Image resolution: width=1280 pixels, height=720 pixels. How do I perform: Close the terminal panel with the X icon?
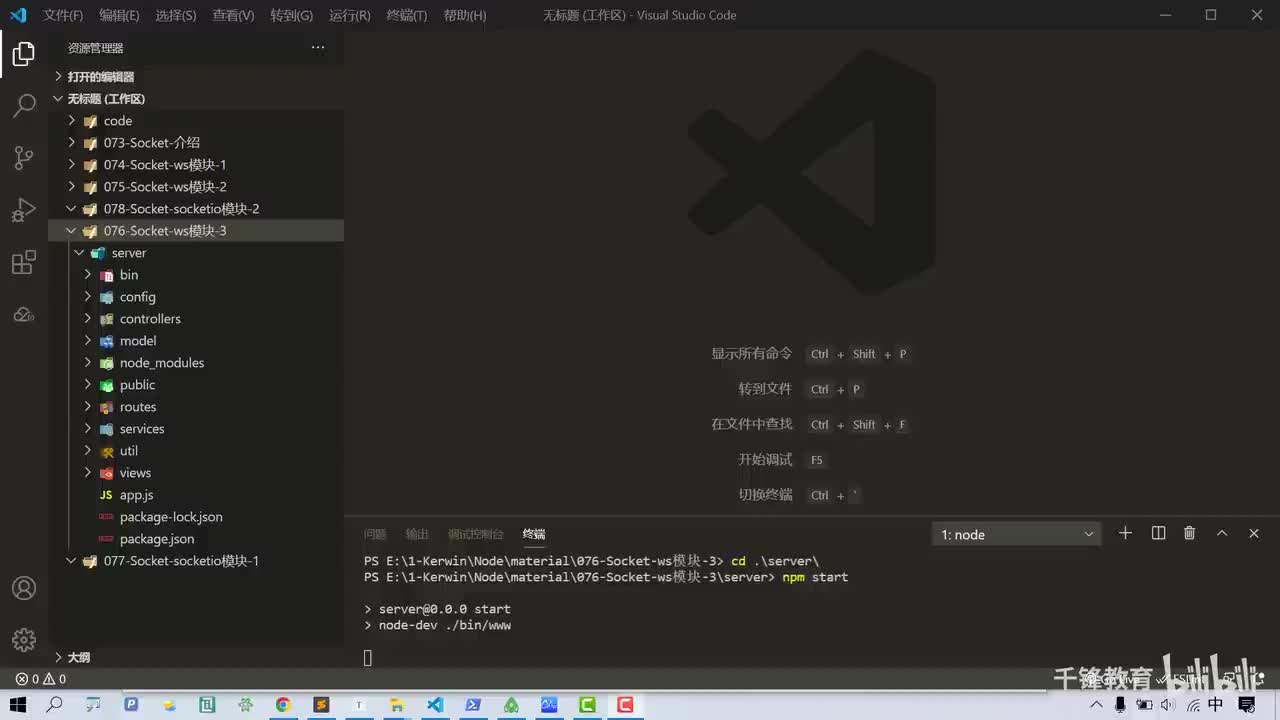click(1254, 533)
